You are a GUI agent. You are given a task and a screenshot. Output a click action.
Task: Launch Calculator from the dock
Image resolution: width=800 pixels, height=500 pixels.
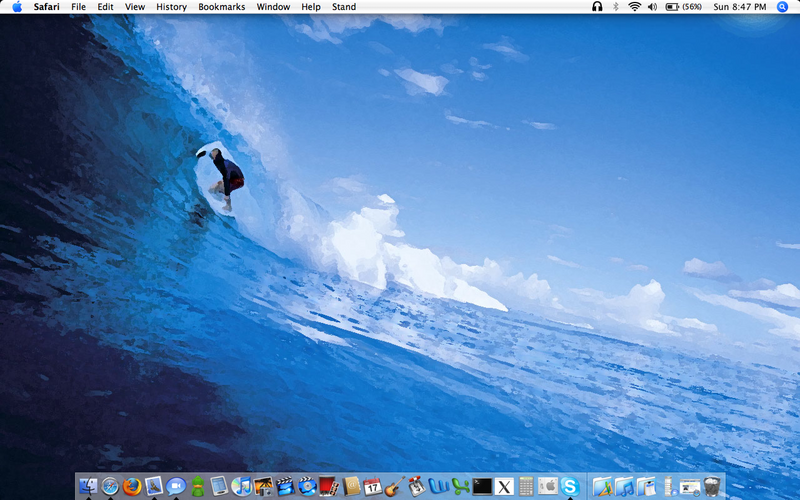click(526, 487)
